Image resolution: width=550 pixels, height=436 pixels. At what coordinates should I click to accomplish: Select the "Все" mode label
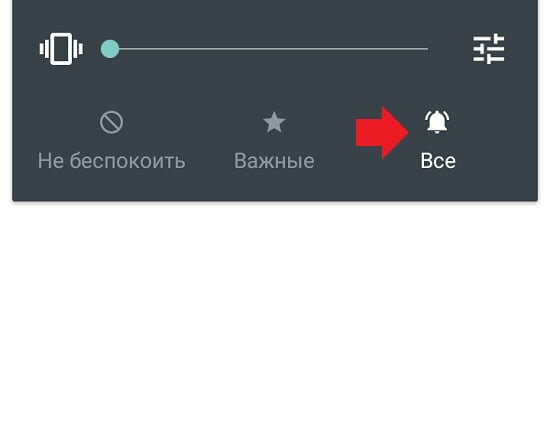pyautogui.click(x=438, y=161)
